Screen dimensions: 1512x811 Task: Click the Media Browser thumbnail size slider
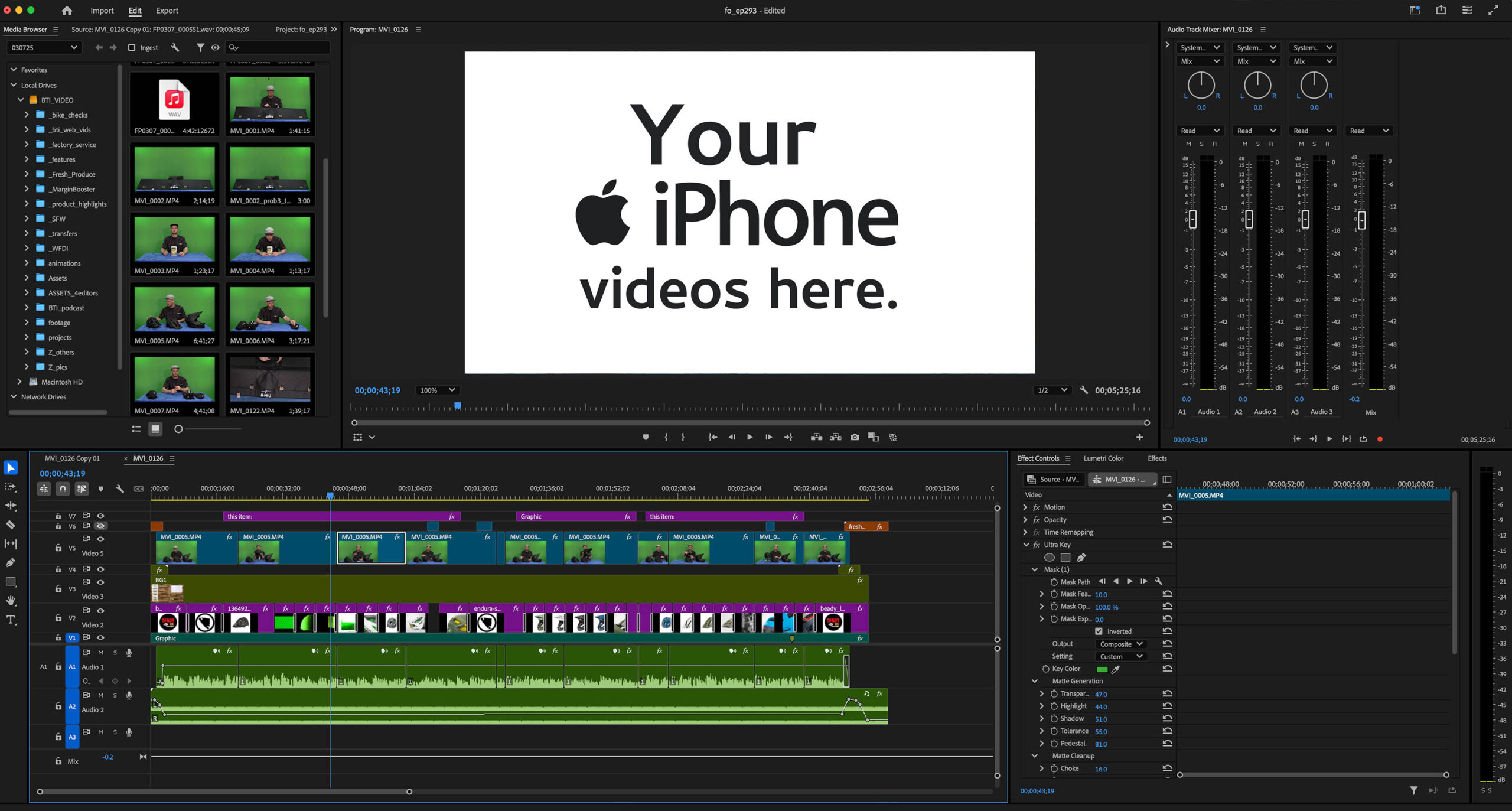click(x=178, y=429)
